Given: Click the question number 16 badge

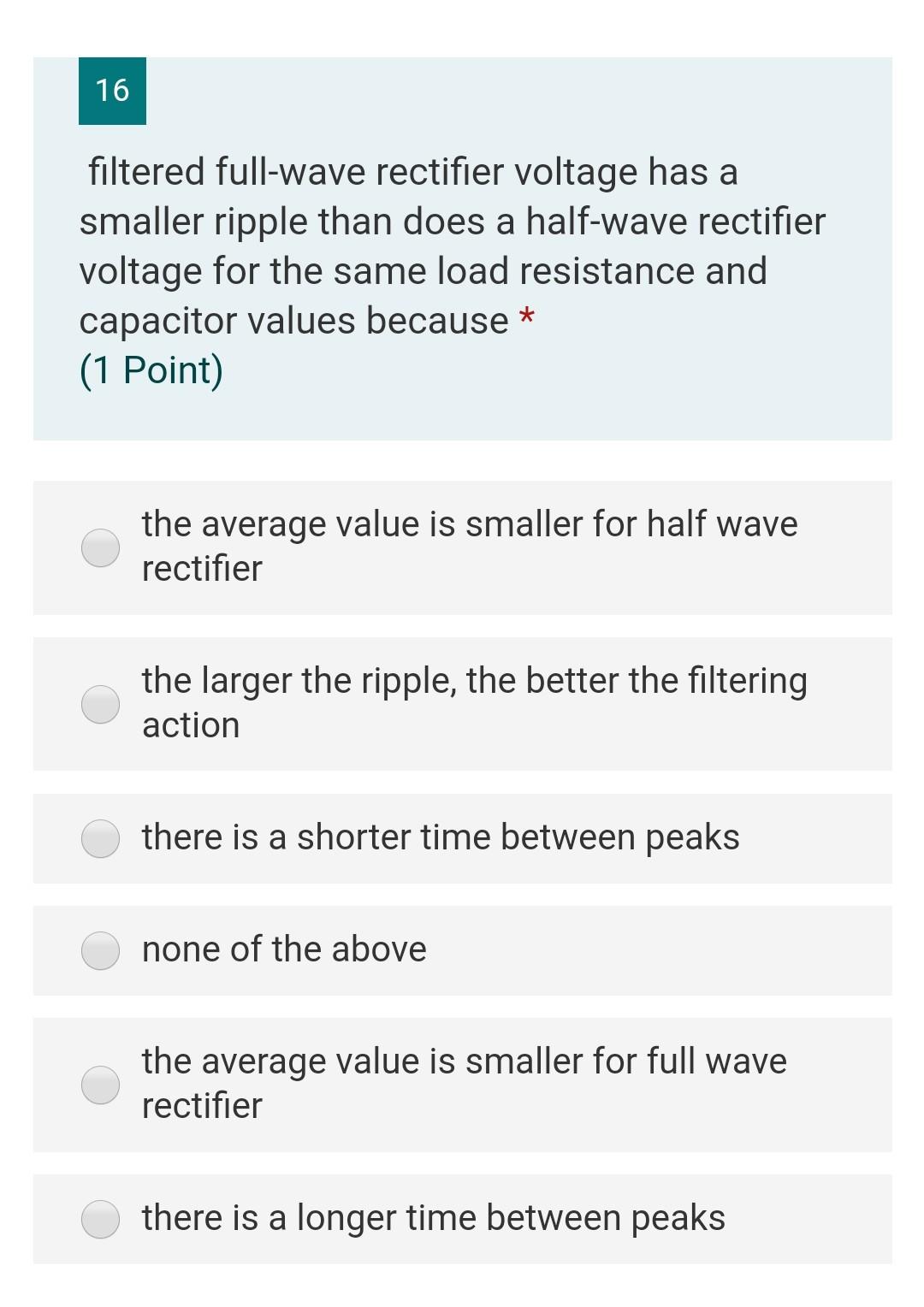Looking at the screenshot, I should pyautogui.click(x=112, y=90).
